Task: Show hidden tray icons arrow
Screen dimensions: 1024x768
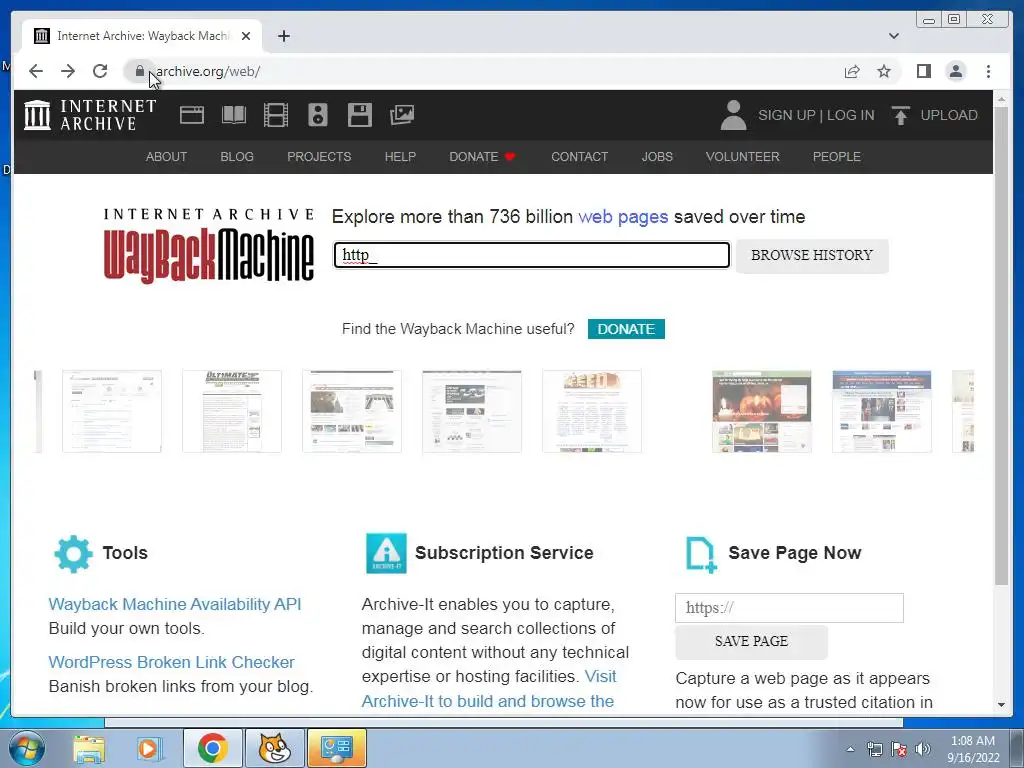Action: [850, 749]
